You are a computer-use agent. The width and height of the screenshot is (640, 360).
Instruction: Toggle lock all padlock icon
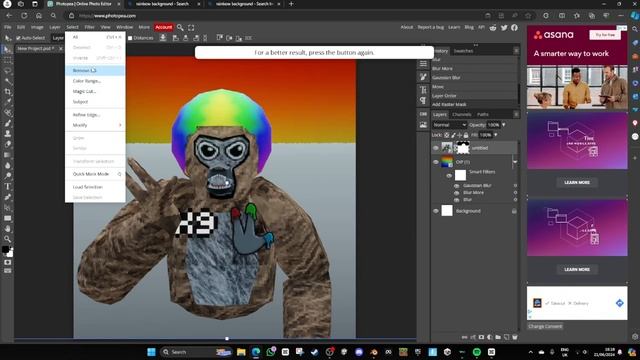466,135
